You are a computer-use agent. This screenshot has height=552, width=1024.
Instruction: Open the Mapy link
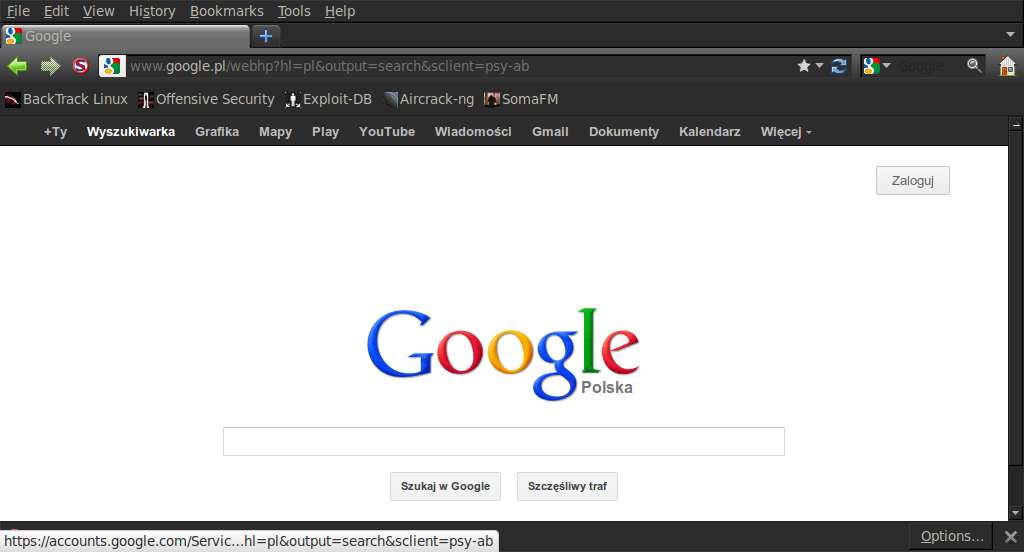click(x=276, y=132)
